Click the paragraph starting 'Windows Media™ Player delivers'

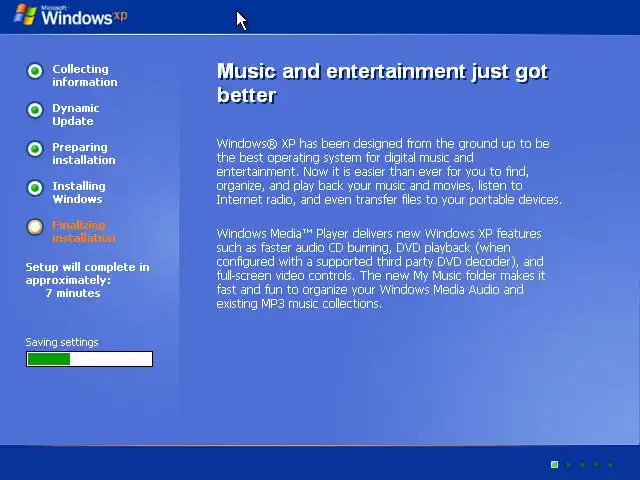point(381,269)
